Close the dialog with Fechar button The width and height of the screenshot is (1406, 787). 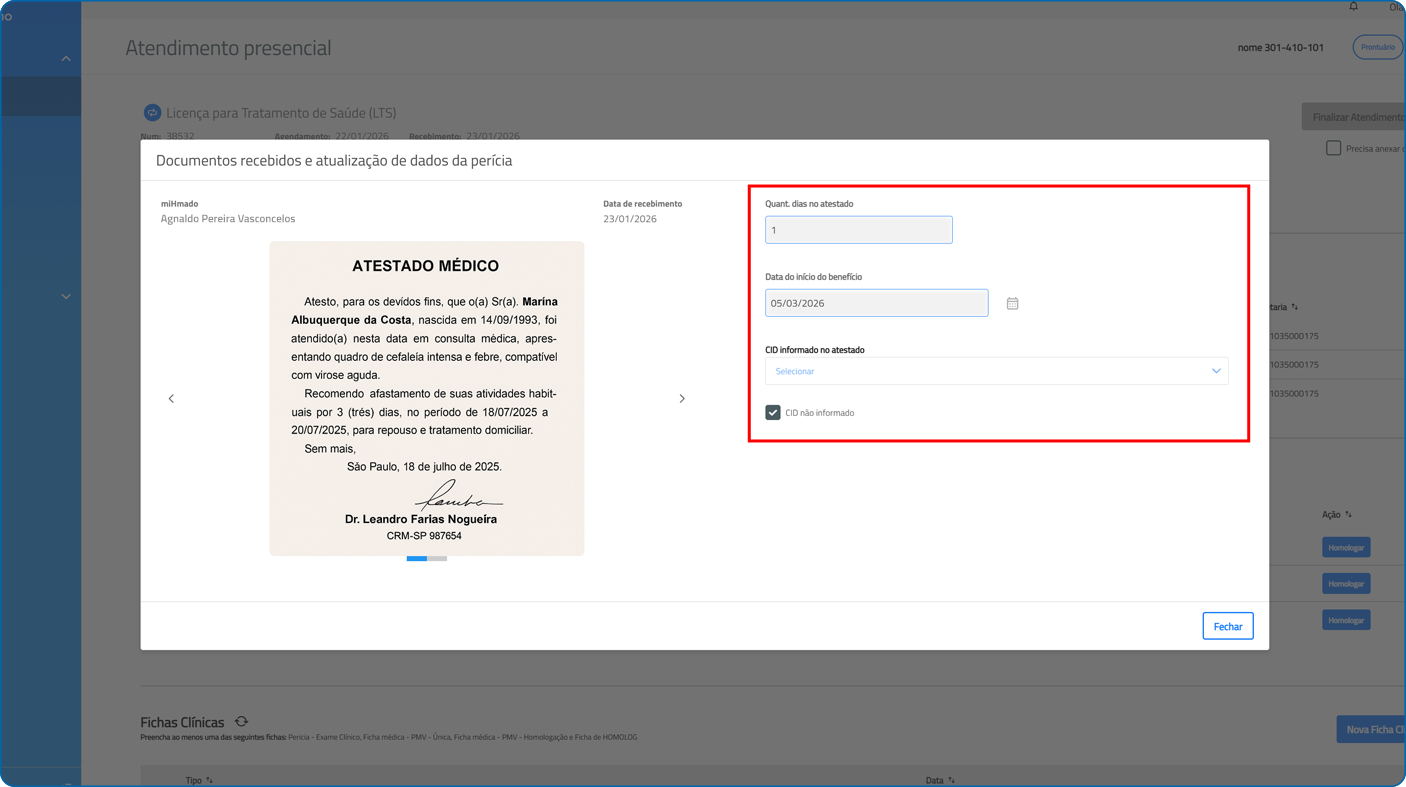[1227, 626]
